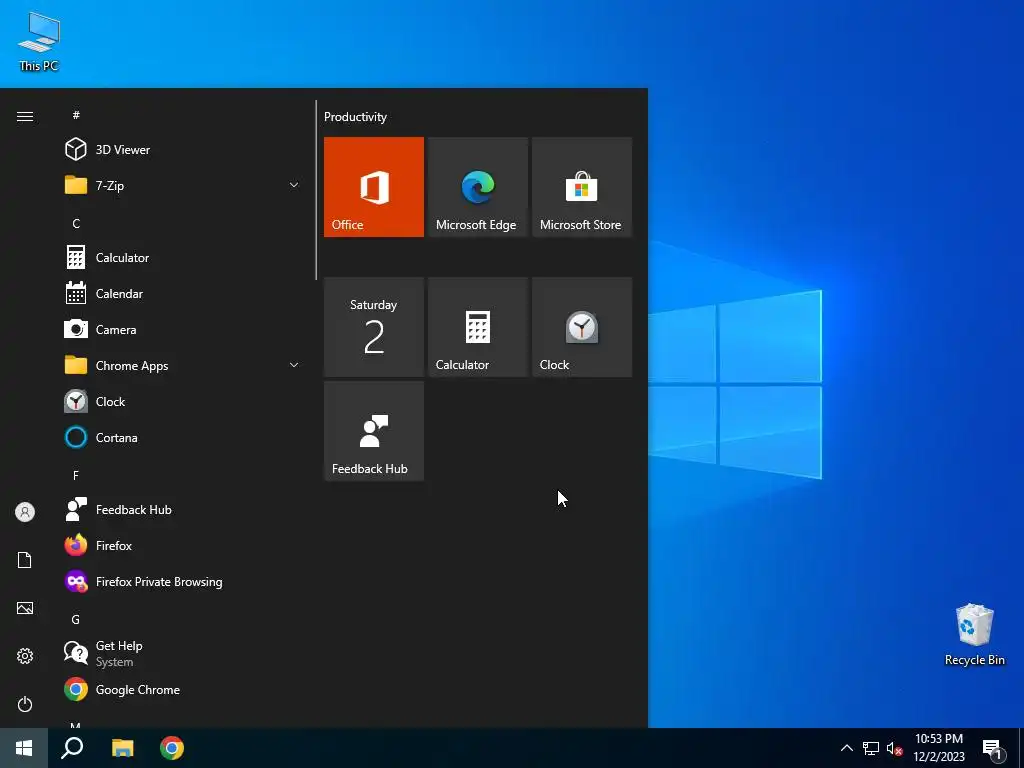Expand the 7-Zip folder chevron
Viewport: 1024px width, 768px height.
pyautogui.click(x=294, y=185)
